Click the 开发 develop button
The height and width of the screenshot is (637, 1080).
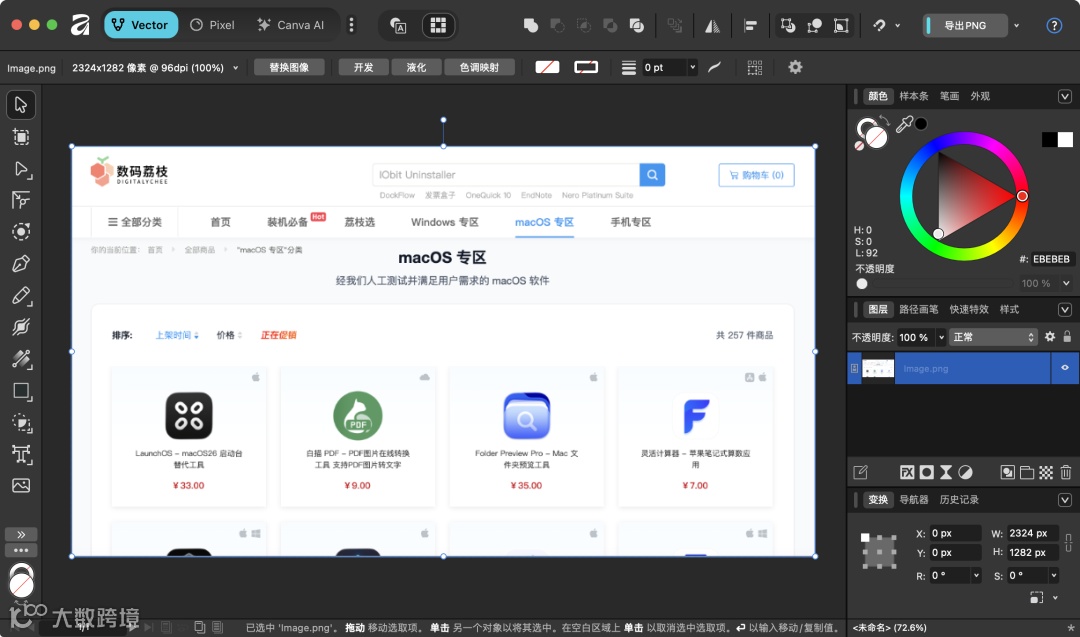pos(363,67)
